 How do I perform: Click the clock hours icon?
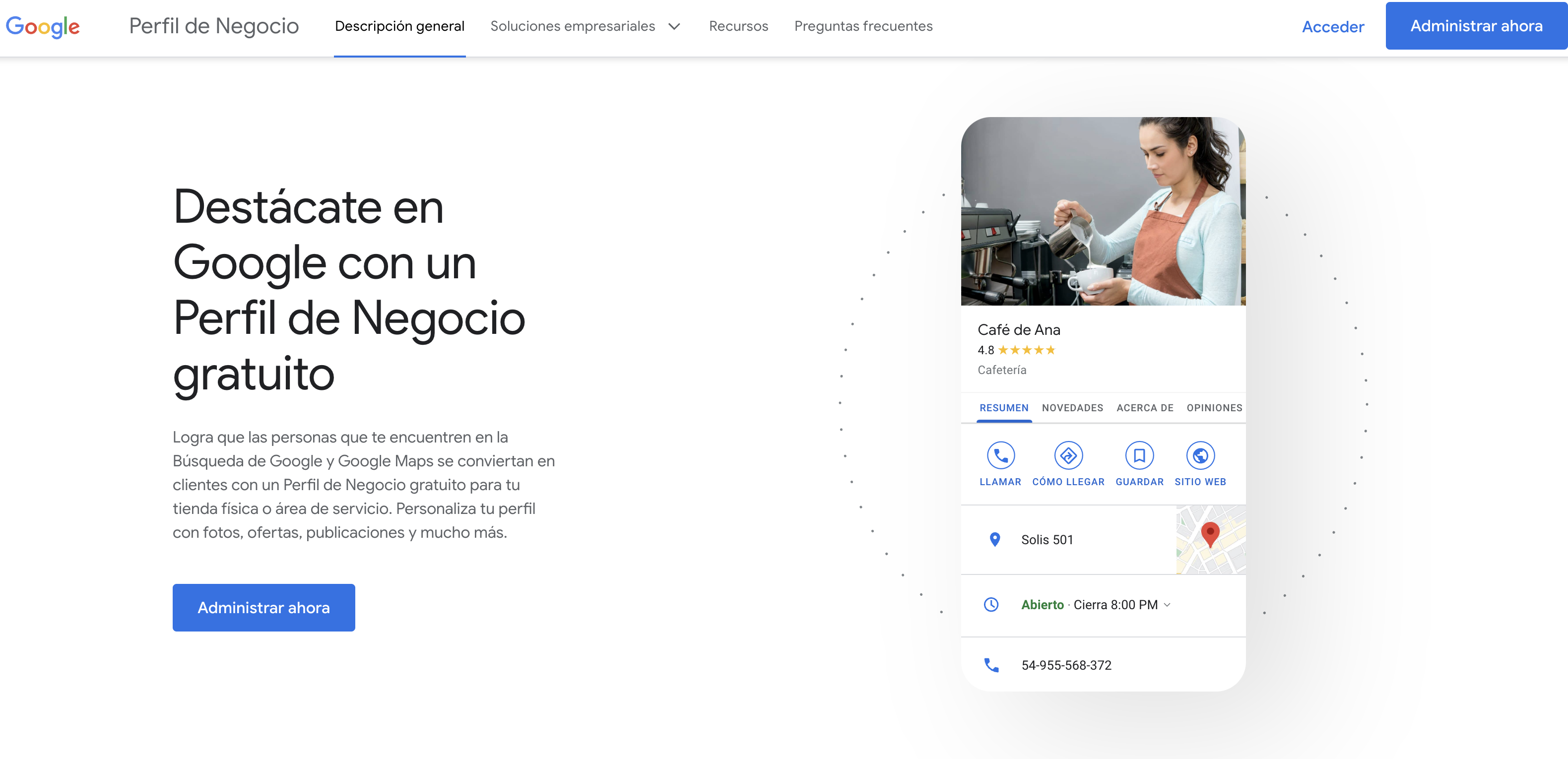991,604
